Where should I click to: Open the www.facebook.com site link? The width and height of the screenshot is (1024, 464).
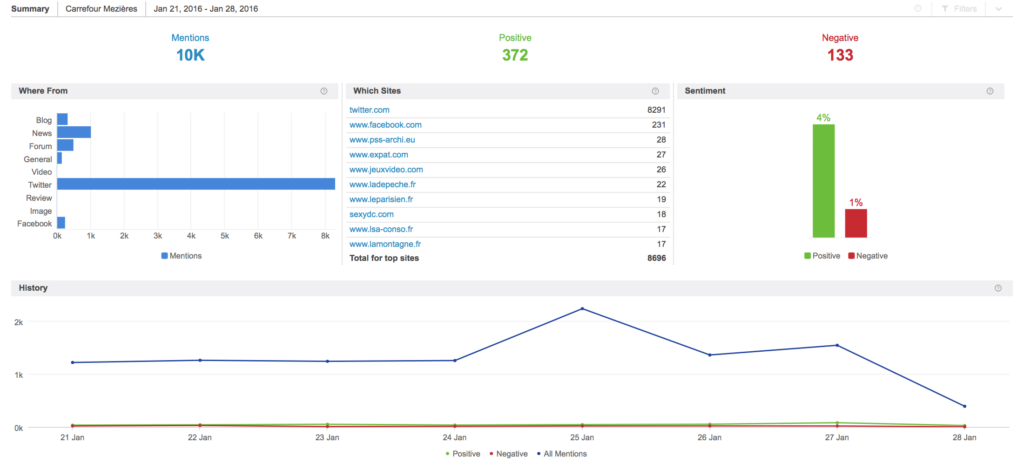point(385,125)
